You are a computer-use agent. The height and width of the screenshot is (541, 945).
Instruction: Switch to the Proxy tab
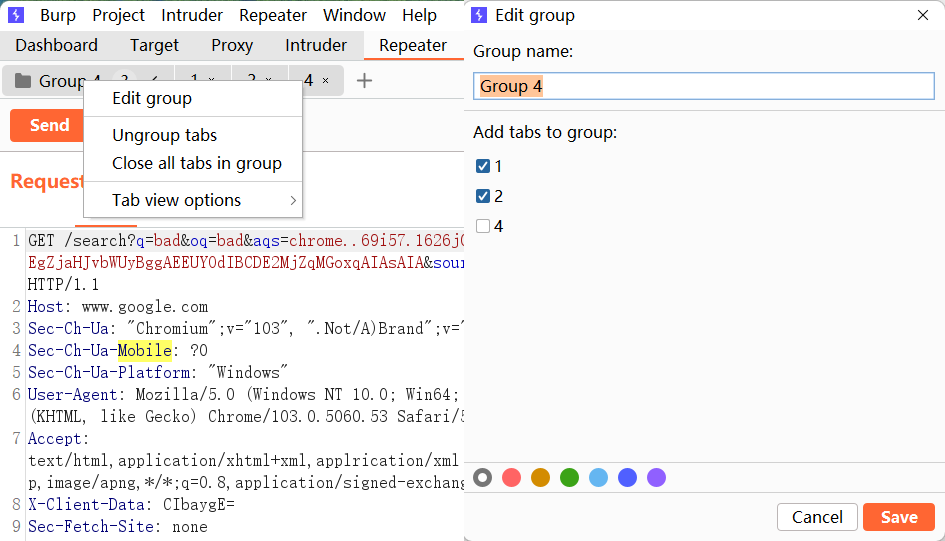coord(232,45)
